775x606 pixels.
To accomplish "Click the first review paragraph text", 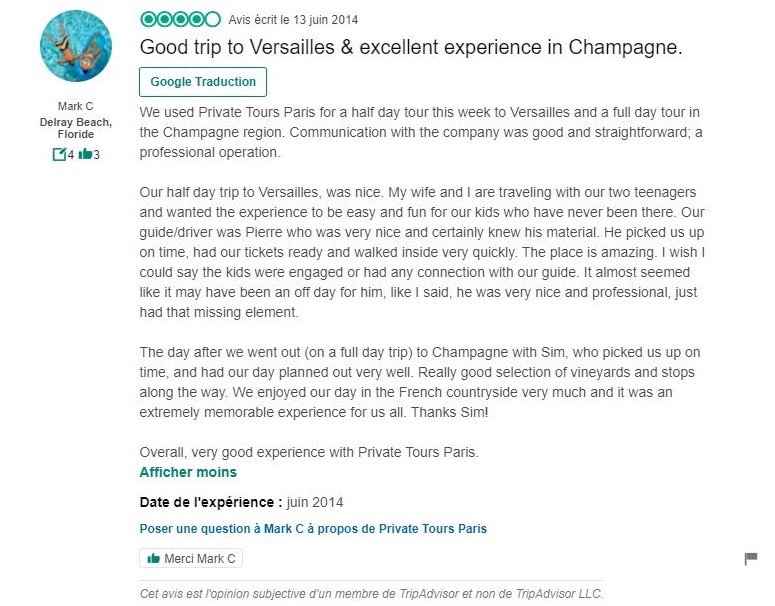I will point(421,132).
